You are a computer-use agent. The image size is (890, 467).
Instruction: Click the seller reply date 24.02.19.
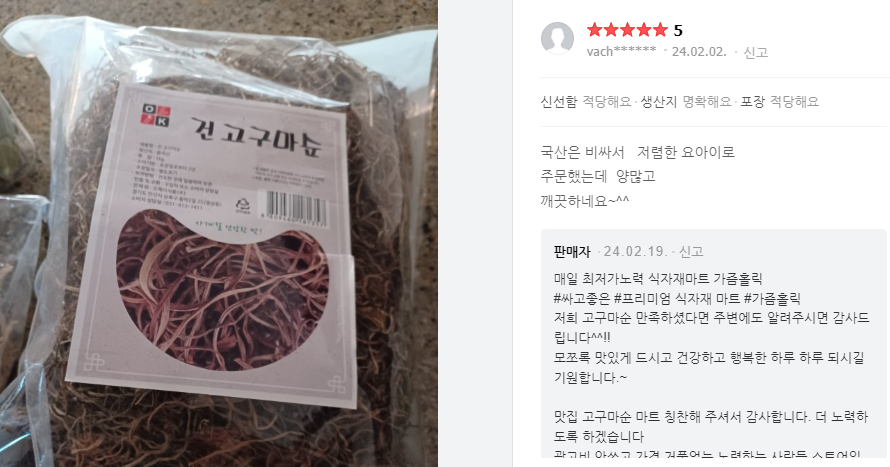tap(628, 251)
